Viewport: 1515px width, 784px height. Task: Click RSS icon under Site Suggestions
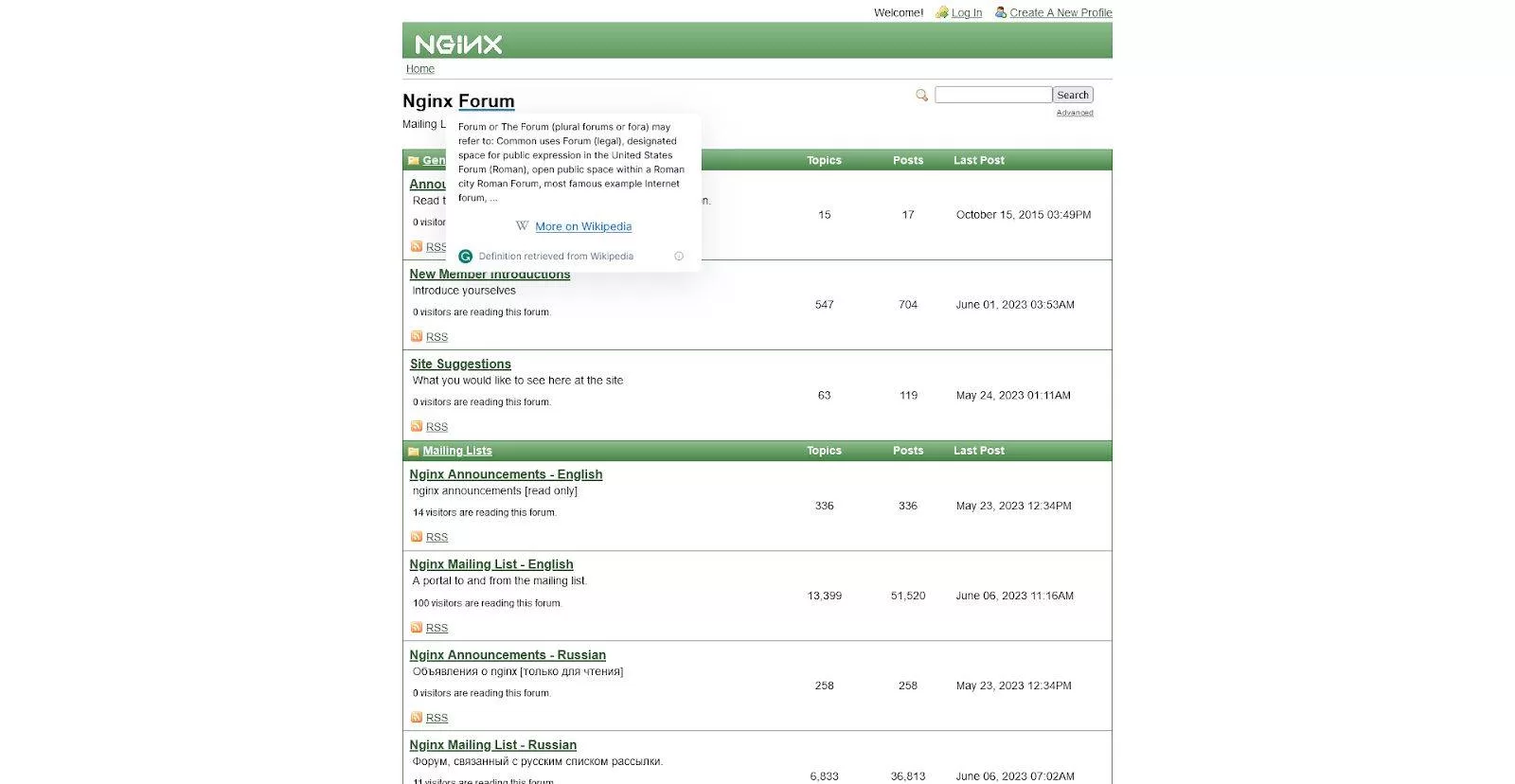point(417,426)
